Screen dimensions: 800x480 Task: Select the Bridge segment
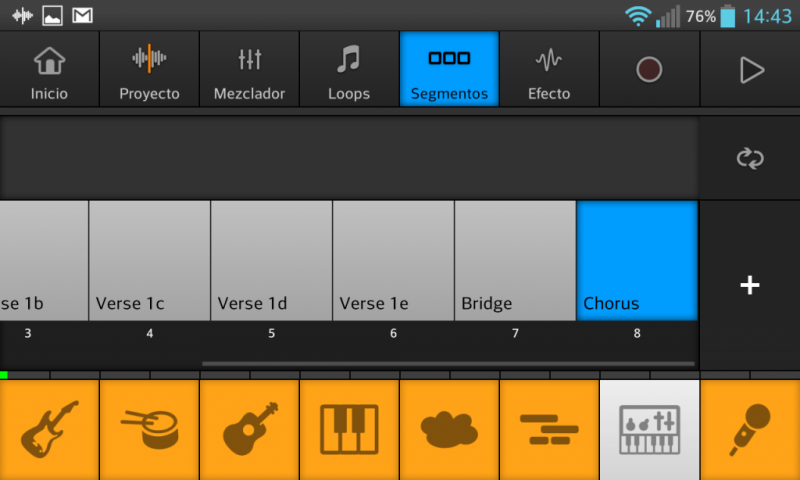[x=515, y=260]
